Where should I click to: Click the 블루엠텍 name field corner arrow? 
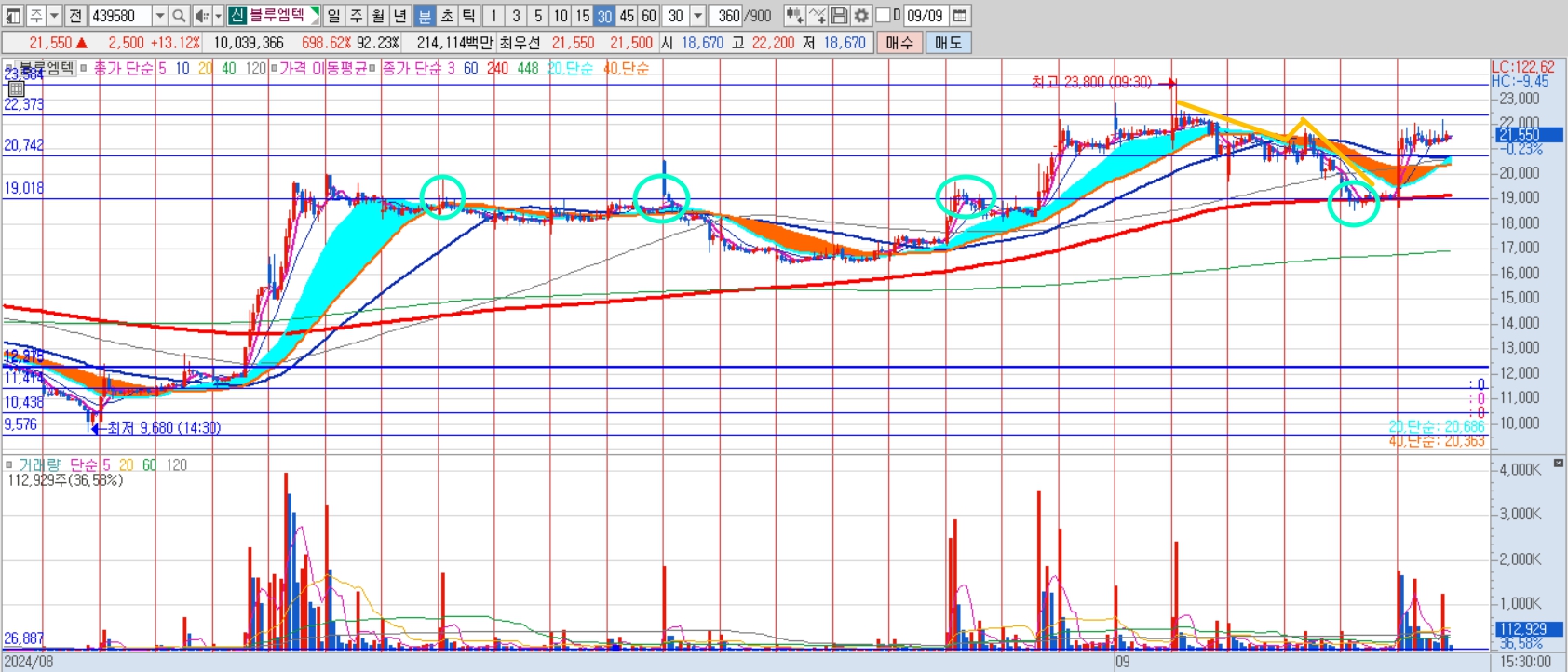[x=315, y=12]
